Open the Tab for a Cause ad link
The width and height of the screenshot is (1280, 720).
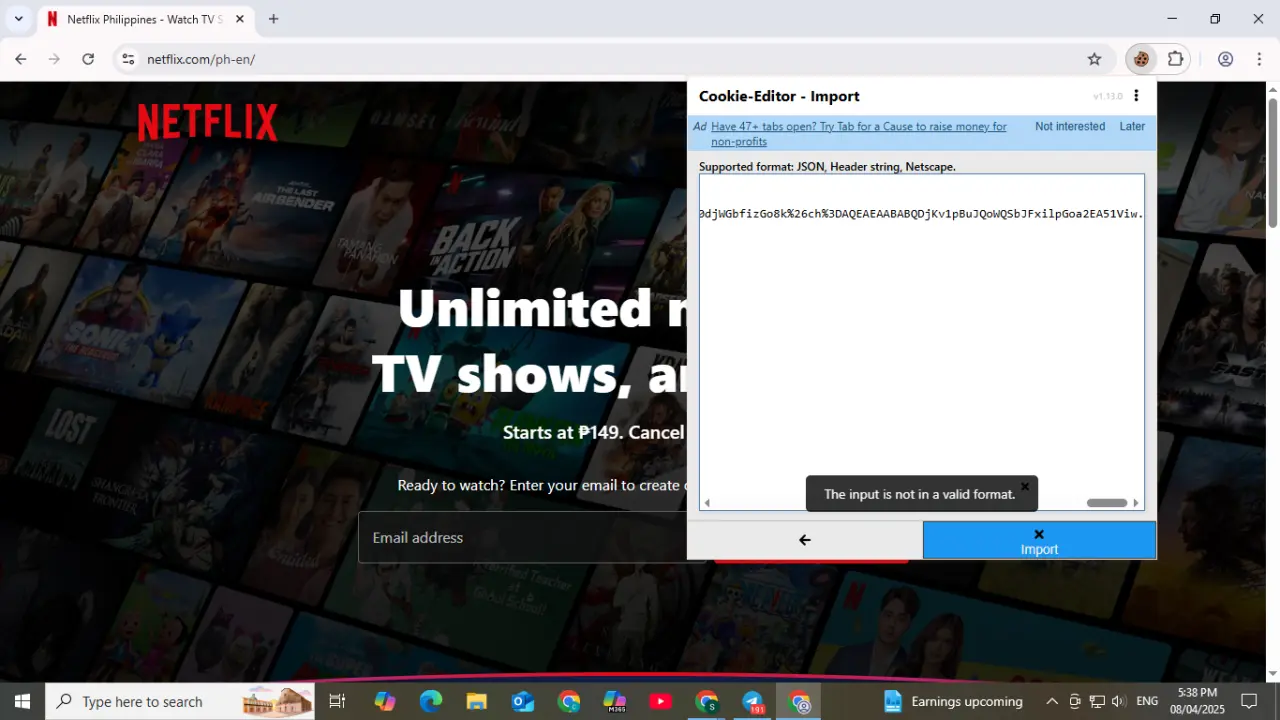coord(859,134)
